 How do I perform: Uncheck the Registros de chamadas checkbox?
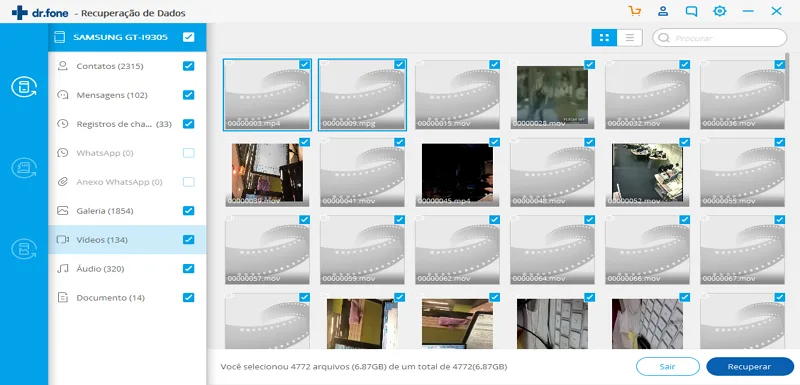click(x=188, y=124)
